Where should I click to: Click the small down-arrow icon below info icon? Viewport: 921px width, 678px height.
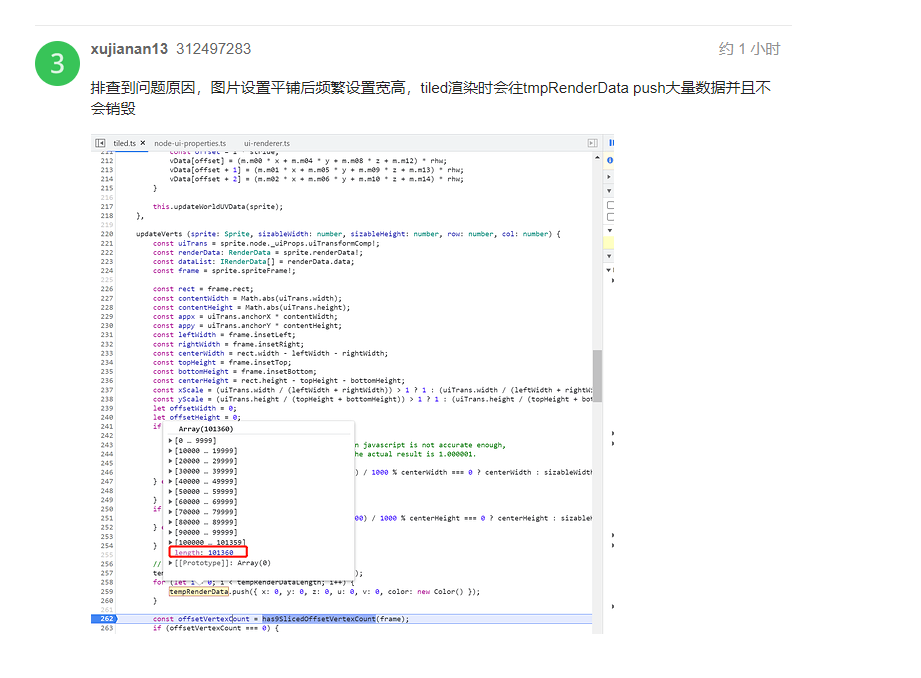click(609, 190)
